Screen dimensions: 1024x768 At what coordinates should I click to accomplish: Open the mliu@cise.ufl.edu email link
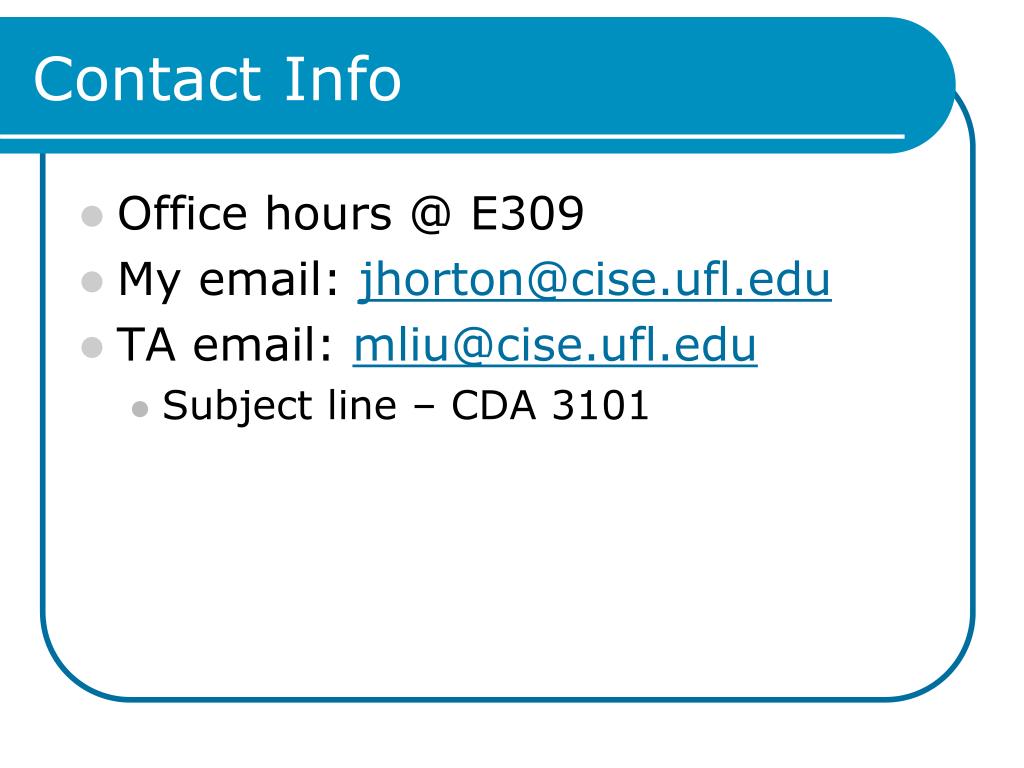[x=555, y=345]
